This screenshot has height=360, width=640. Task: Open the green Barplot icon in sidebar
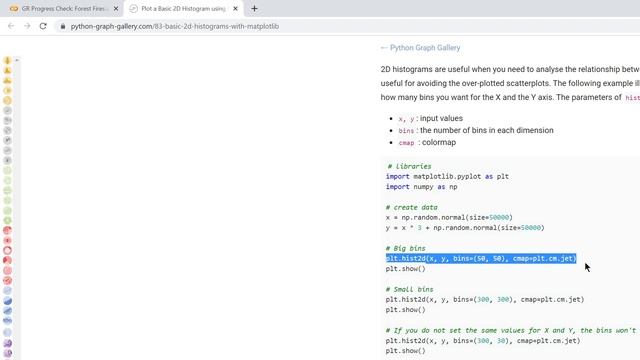(7, 171)
